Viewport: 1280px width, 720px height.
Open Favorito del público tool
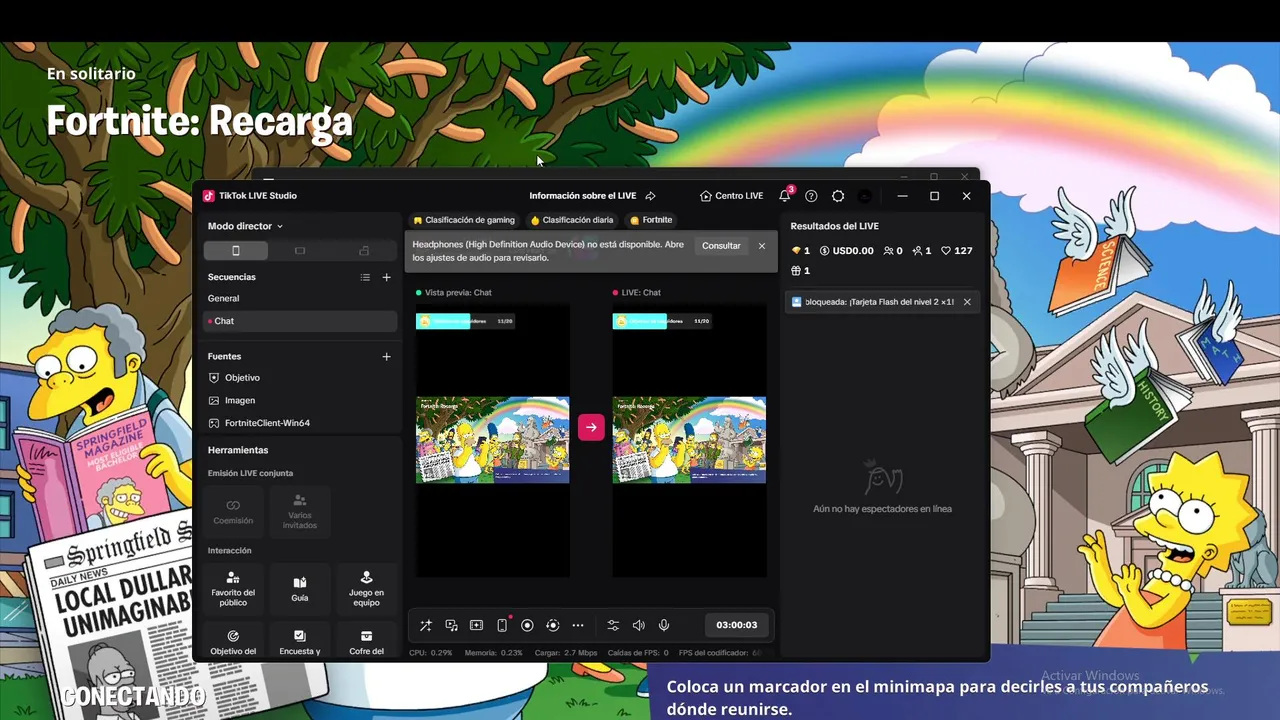[233, 589]
